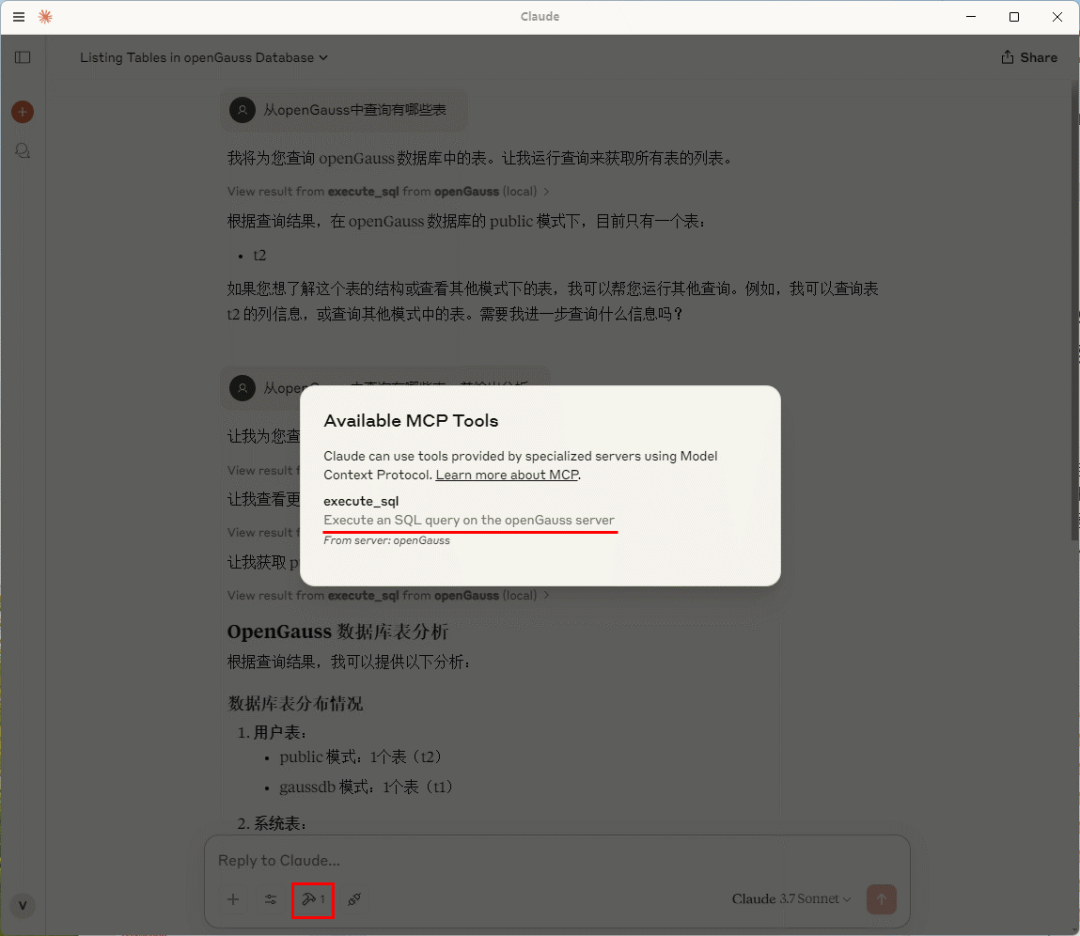The width and height of the screenshot is (1080, 936).
Task: Open the hamburger menu
Action: 18,17
